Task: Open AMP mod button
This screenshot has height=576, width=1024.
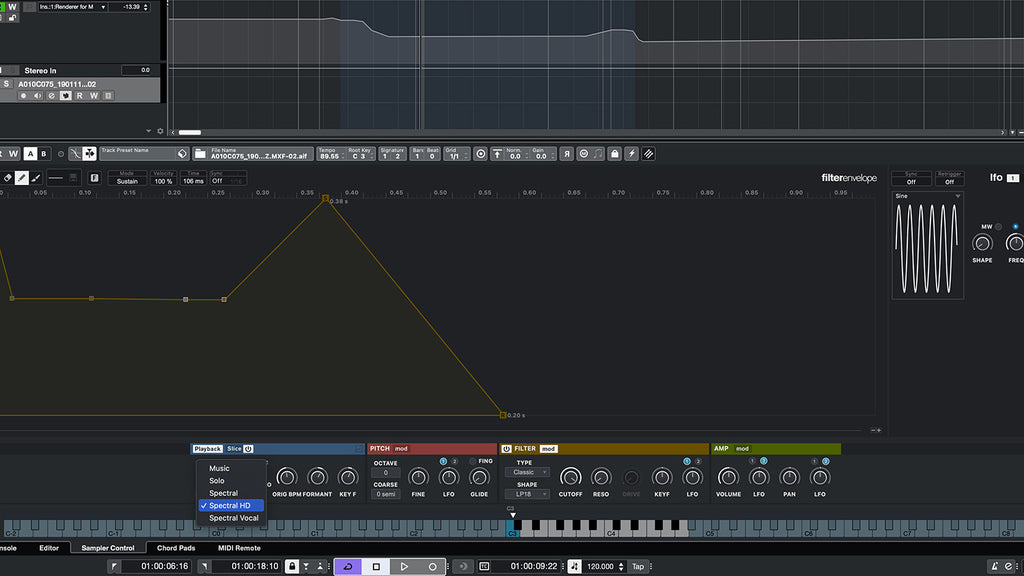Action: point(743,449)
